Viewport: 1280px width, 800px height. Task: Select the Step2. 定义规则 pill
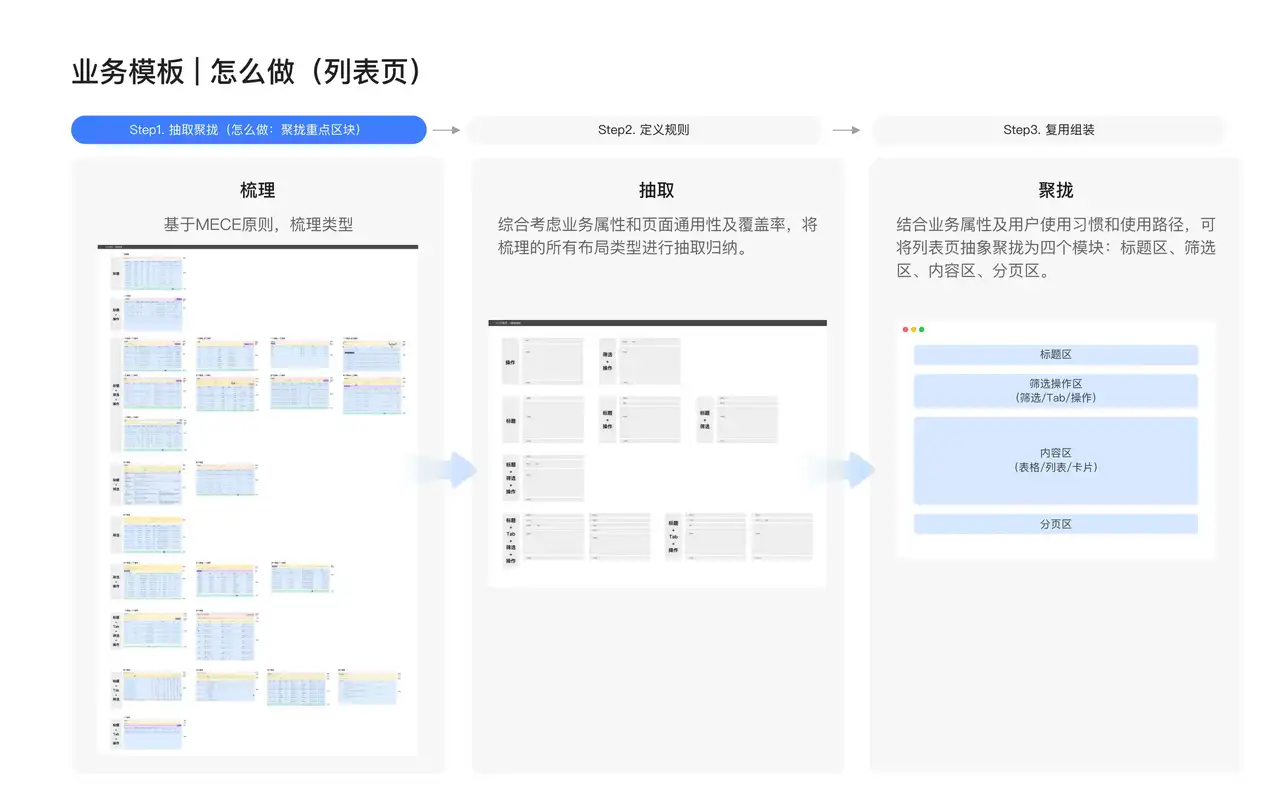pyautogui.click(x=644, y=130)
